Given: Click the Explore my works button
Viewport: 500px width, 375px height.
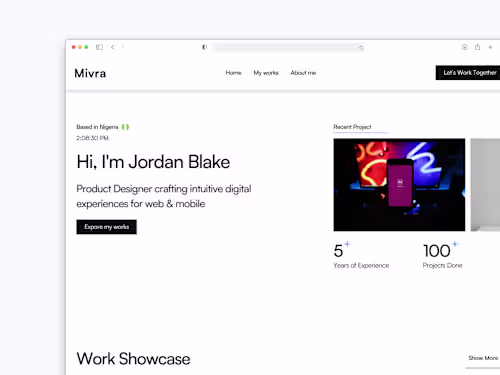Looking at the screenshot, I should (x=106, y=227).
